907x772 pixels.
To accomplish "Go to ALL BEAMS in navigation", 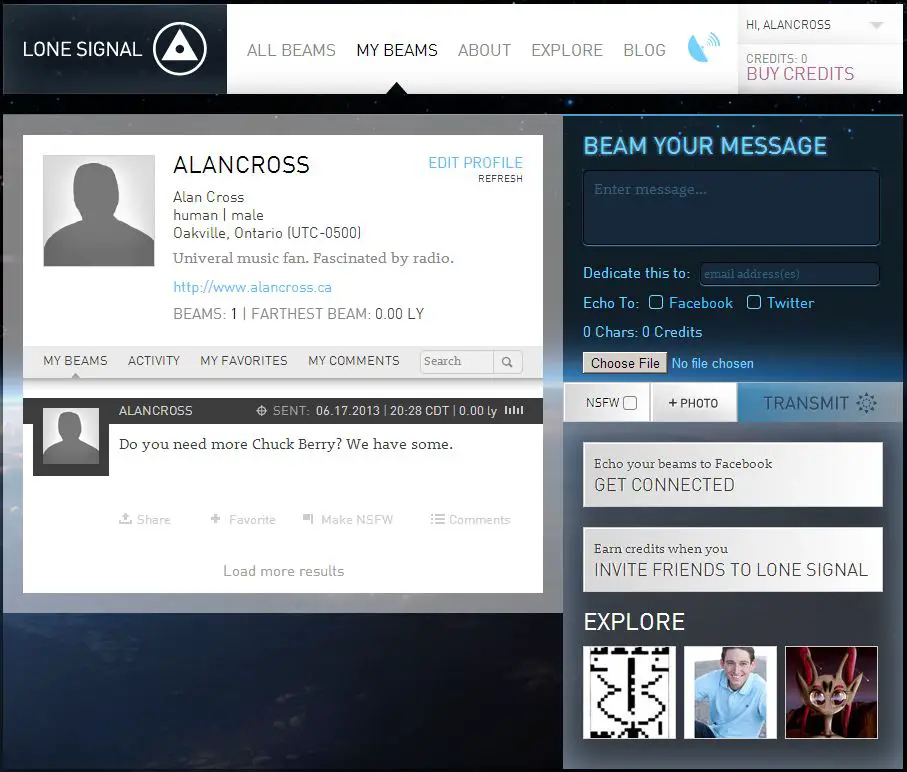I will pyautogui.click(x=291, y=50).
